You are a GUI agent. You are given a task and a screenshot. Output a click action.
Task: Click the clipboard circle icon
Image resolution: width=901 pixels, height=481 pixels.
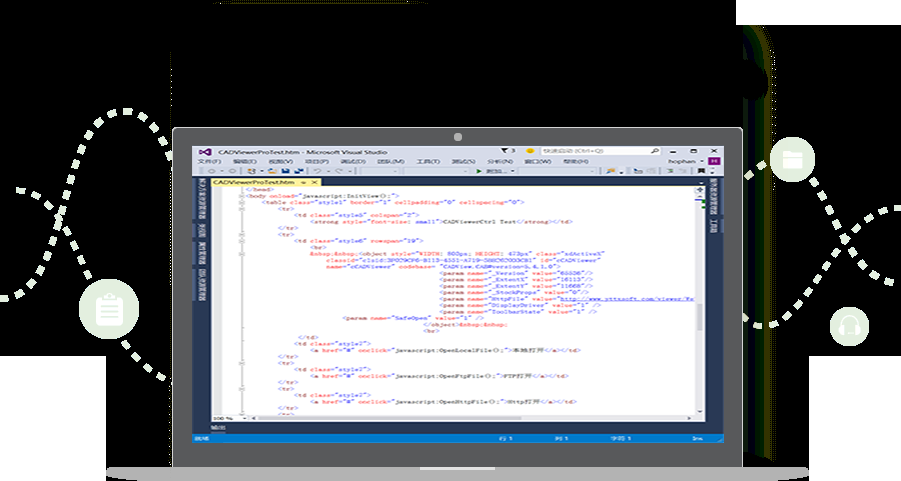click(108, 310)
